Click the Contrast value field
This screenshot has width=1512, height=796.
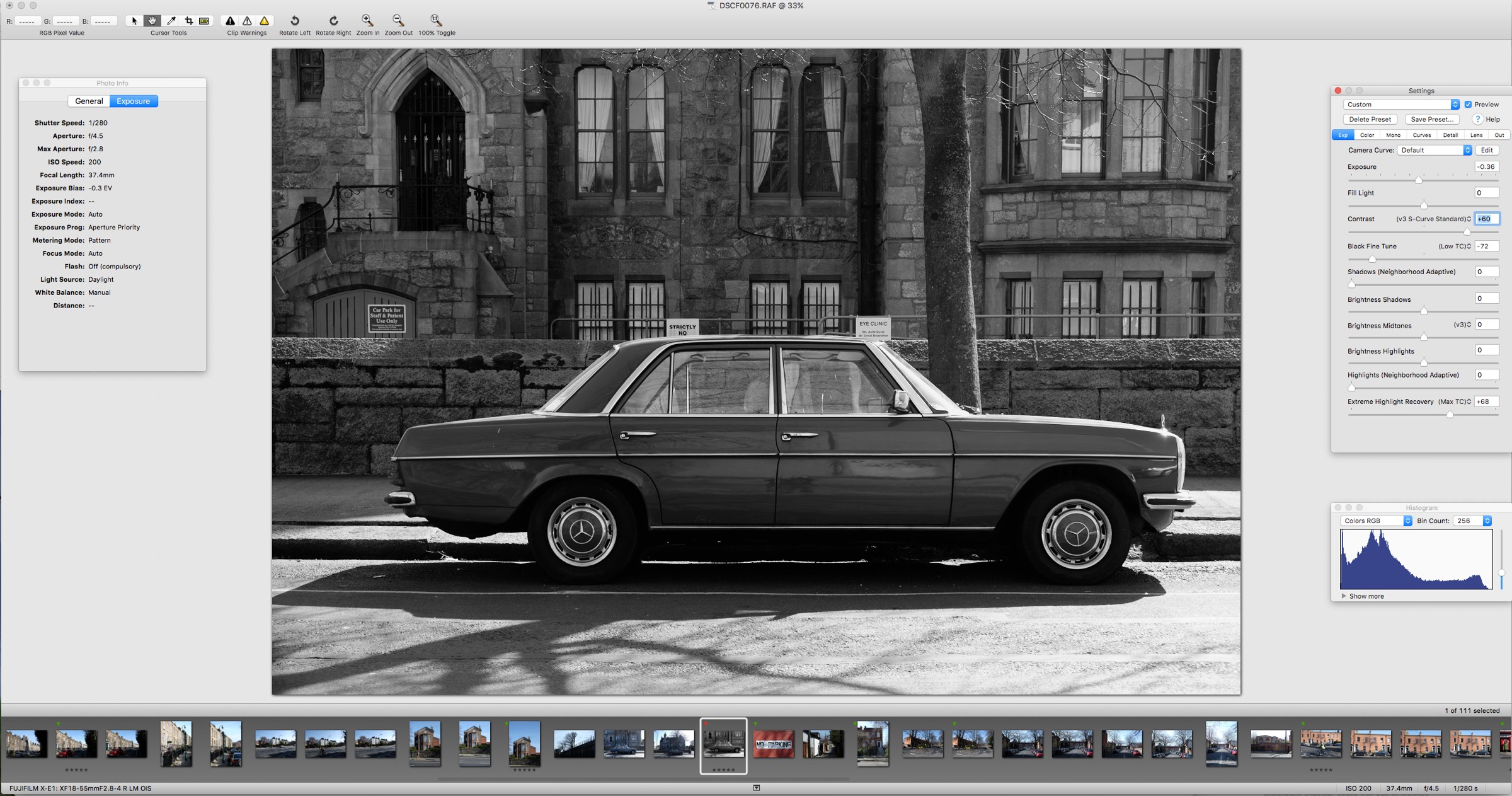[x=1486, y=219]
